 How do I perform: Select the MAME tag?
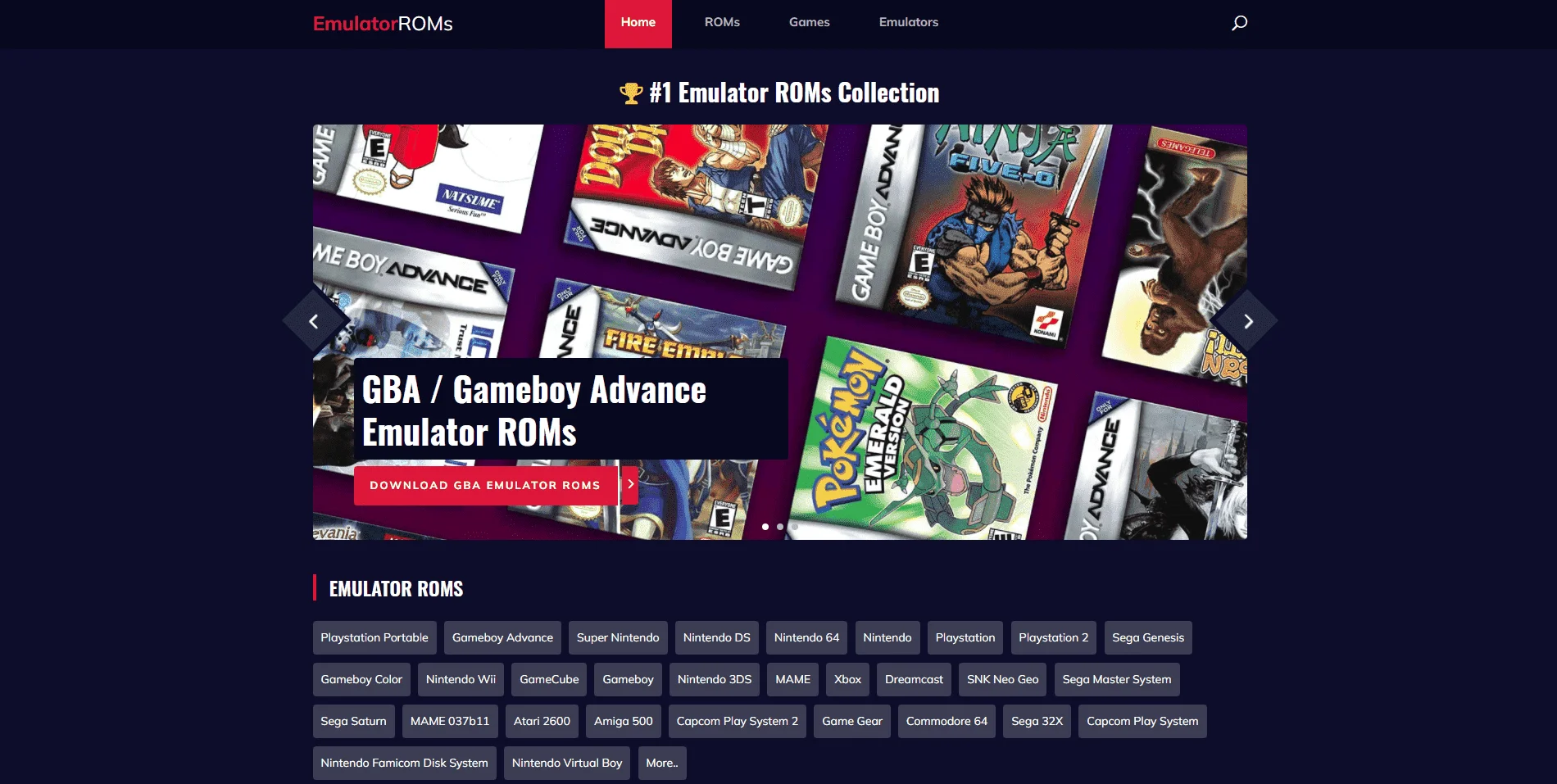coord(792,679)
